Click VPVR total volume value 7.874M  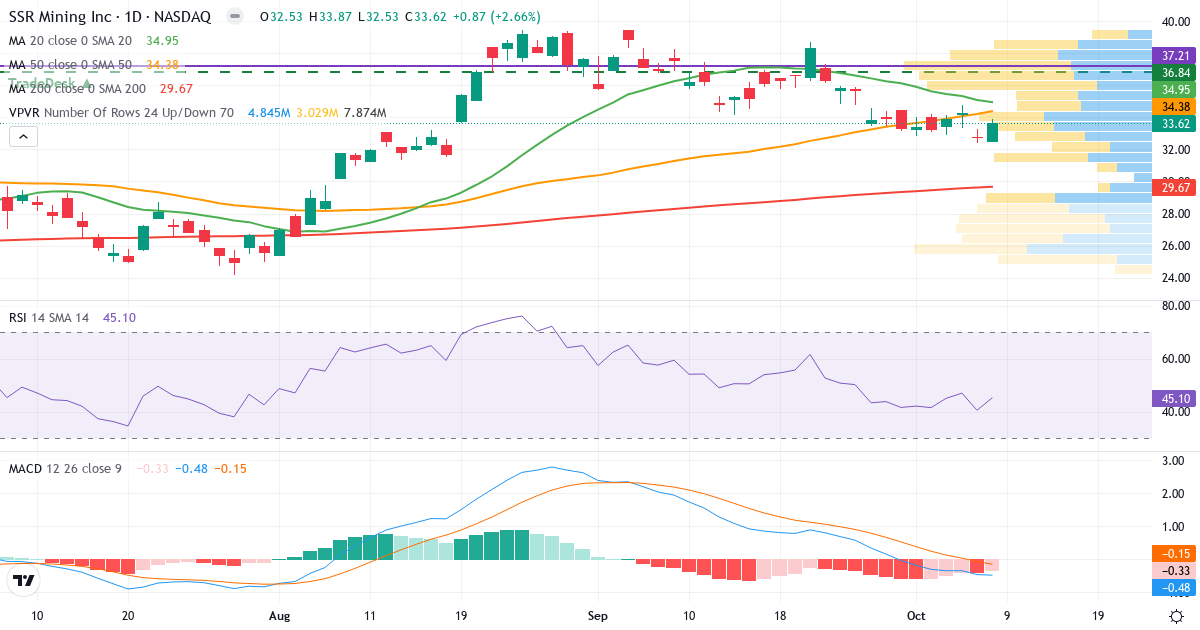click(x=365, y=113)
